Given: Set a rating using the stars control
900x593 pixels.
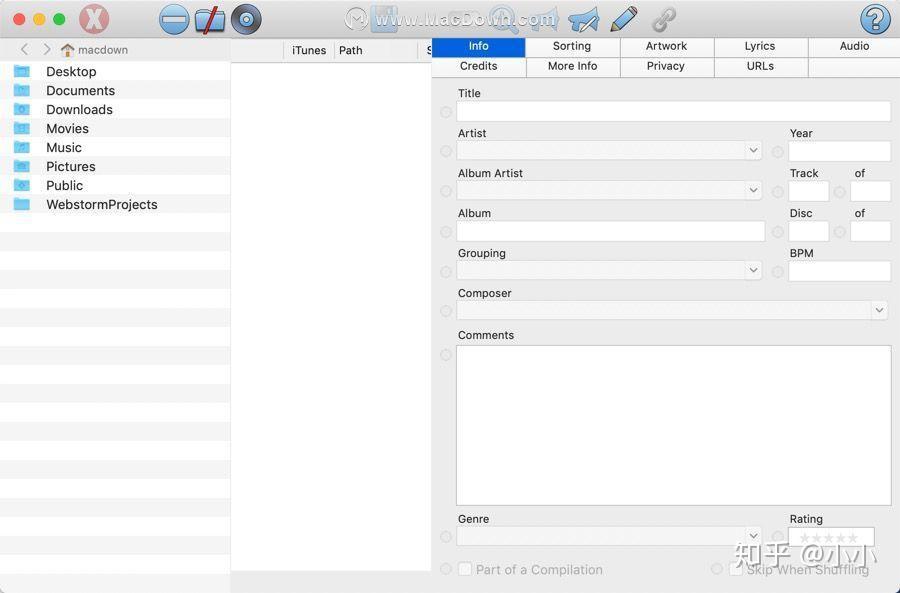Looking at the screenshot, I should [x=831, y=536].
